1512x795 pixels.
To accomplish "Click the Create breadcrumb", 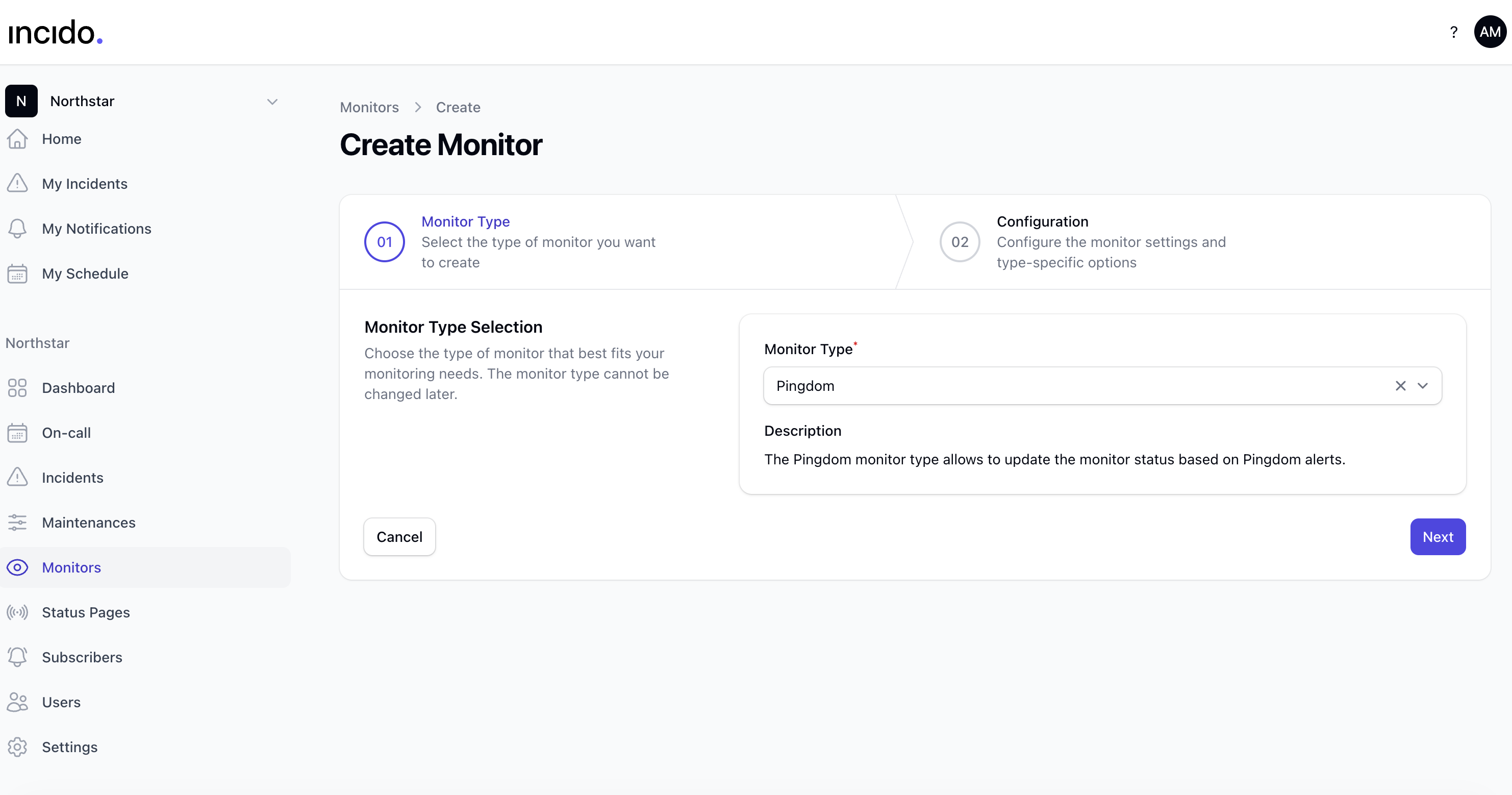I will pos(458,108).
